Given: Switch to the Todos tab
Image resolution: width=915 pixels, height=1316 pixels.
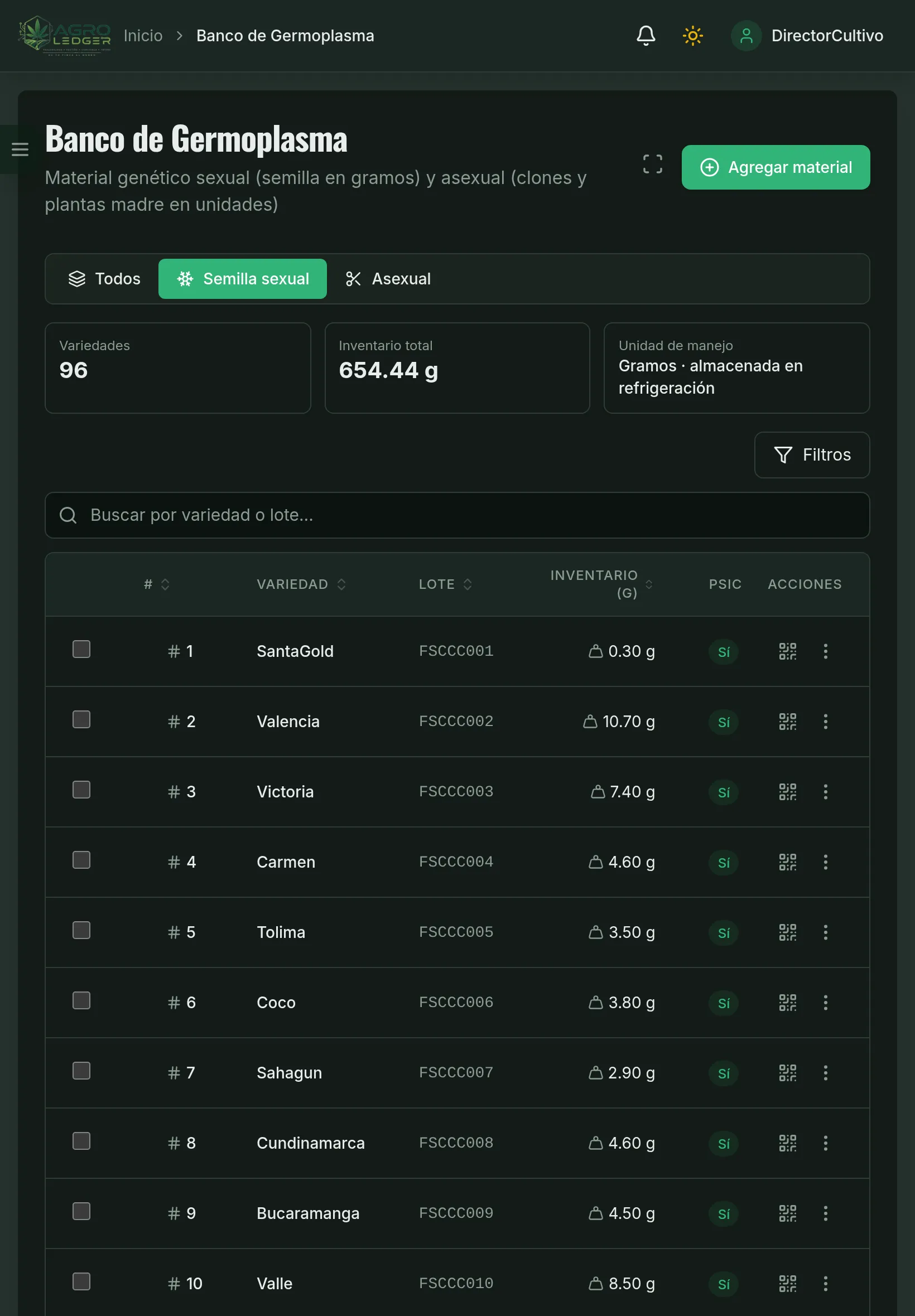Looking at the screenshot, I should [x=104, y=279].
